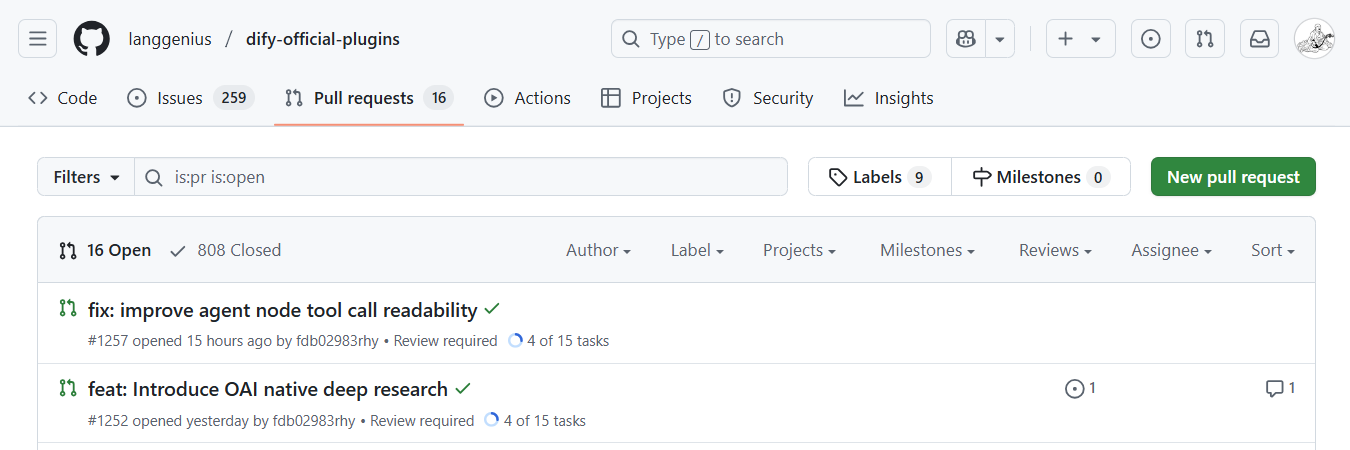Click the user profile avatar
The image size is (1350, 450).
1314,39
